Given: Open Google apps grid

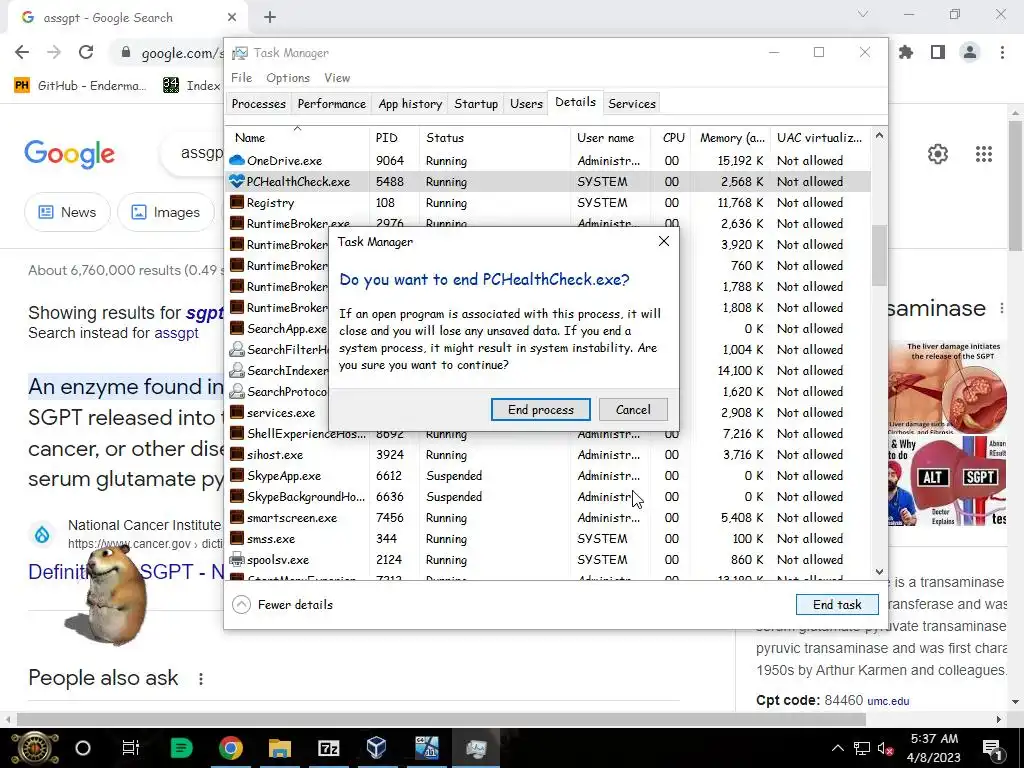Looking at the screenshot, I should point(984,154).
